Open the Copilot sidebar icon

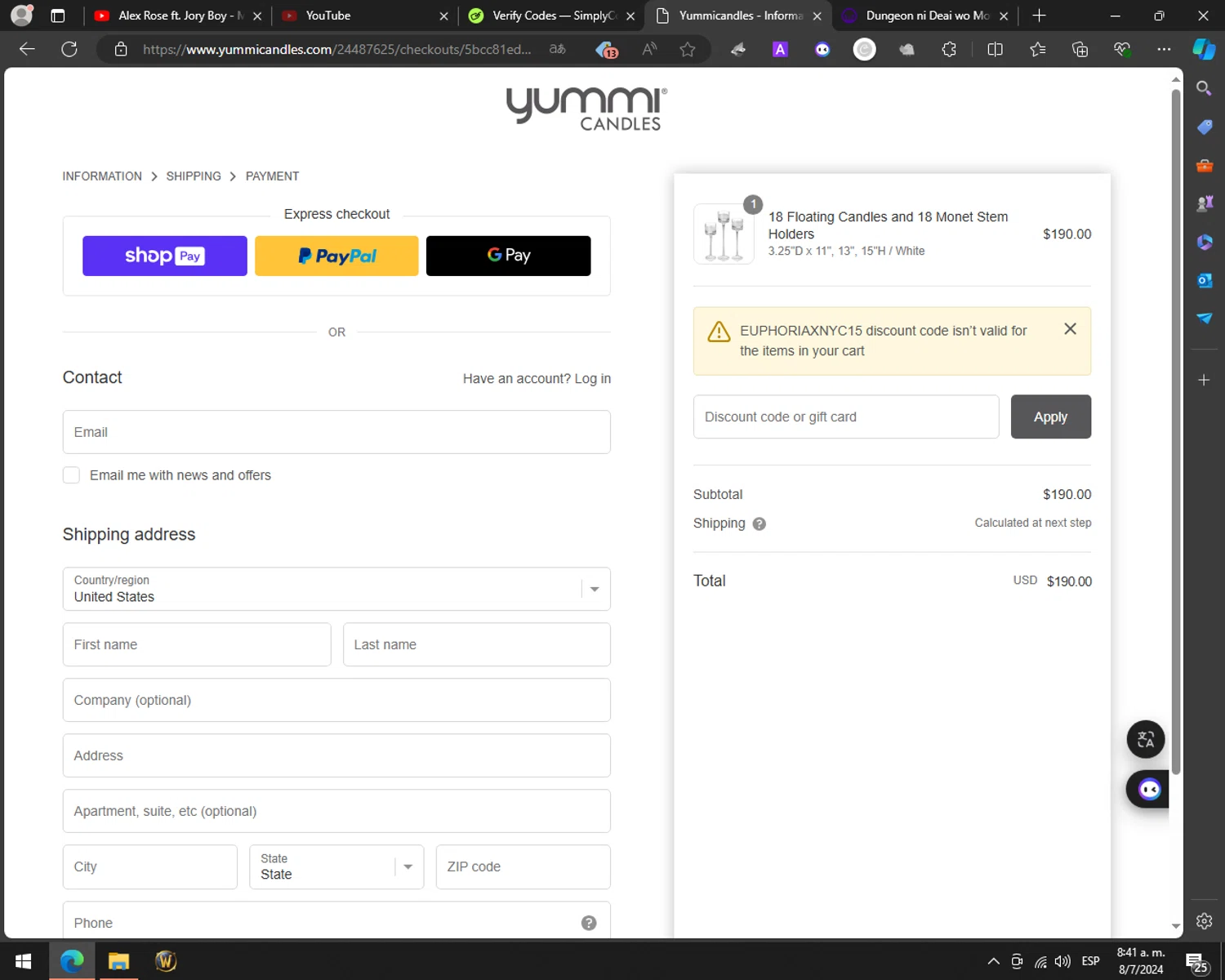1204,49
